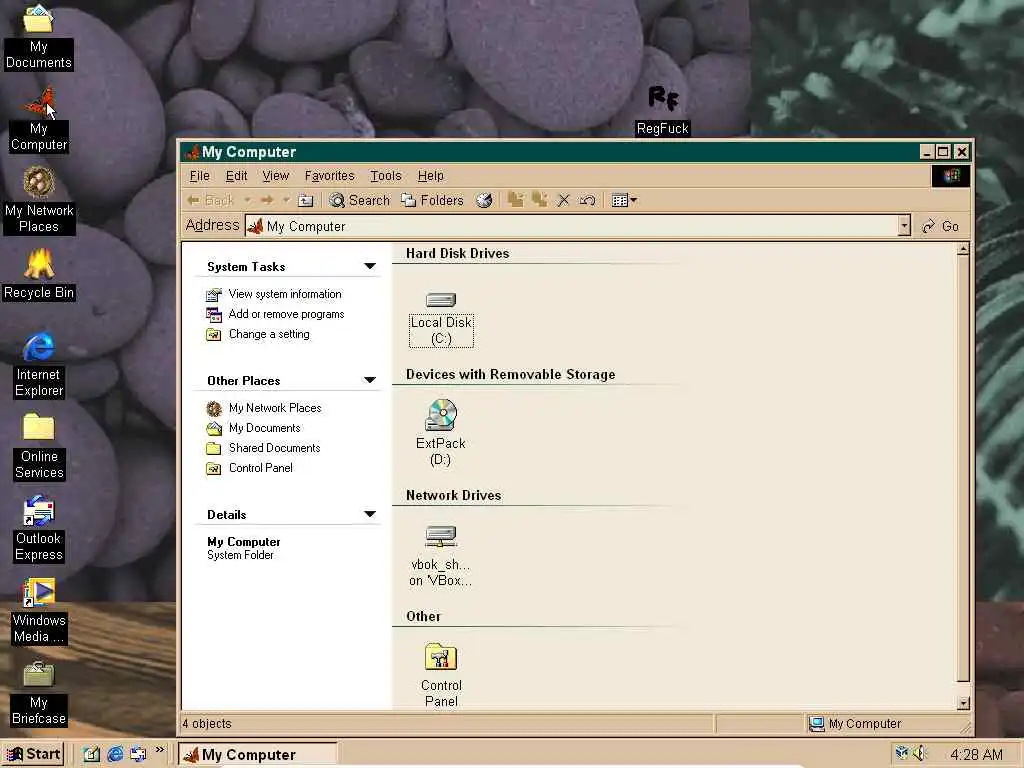Click the Forward arrow toolbar button
Viewport: 1024px width, 768px height.
point(267,200)
